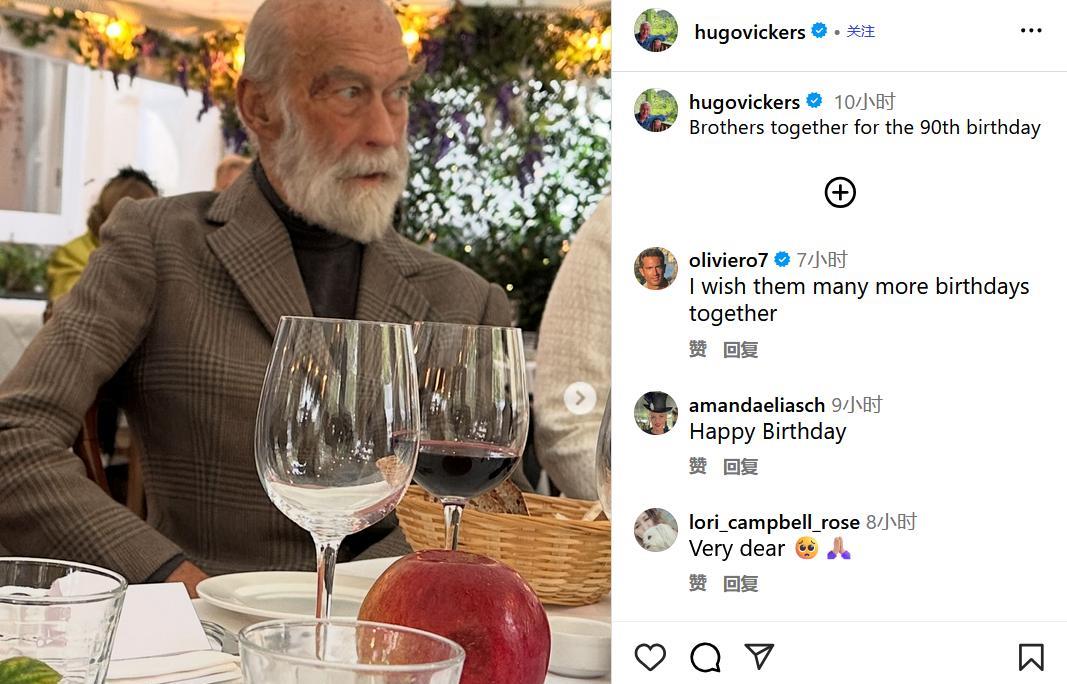Click the 关注 follow button

861,31
